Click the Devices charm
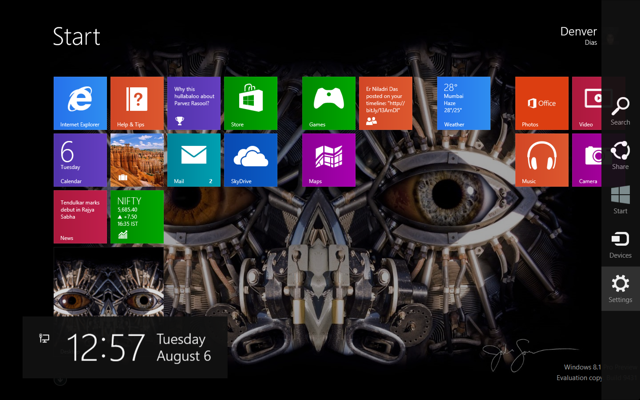640x400 pixels. 620,243
